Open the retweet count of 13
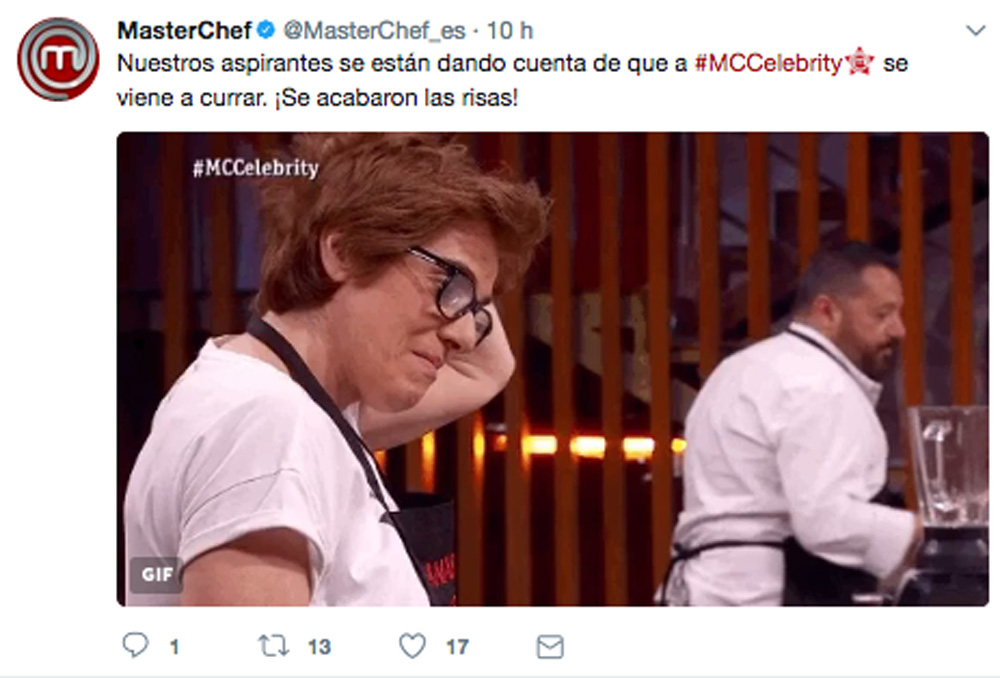1000x678 pixels. pyautogui.click(x=320, y=647)
